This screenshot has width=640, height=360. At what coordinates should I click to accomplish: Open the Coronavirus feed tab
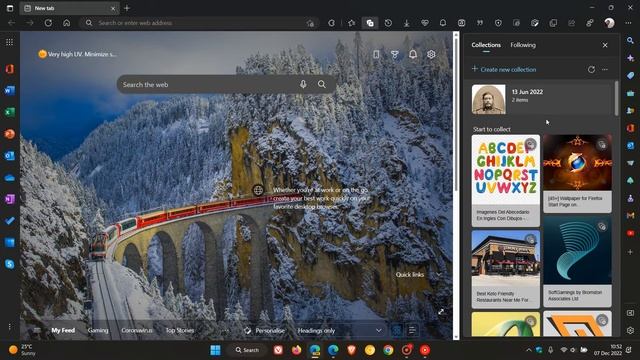pos(137,330)
